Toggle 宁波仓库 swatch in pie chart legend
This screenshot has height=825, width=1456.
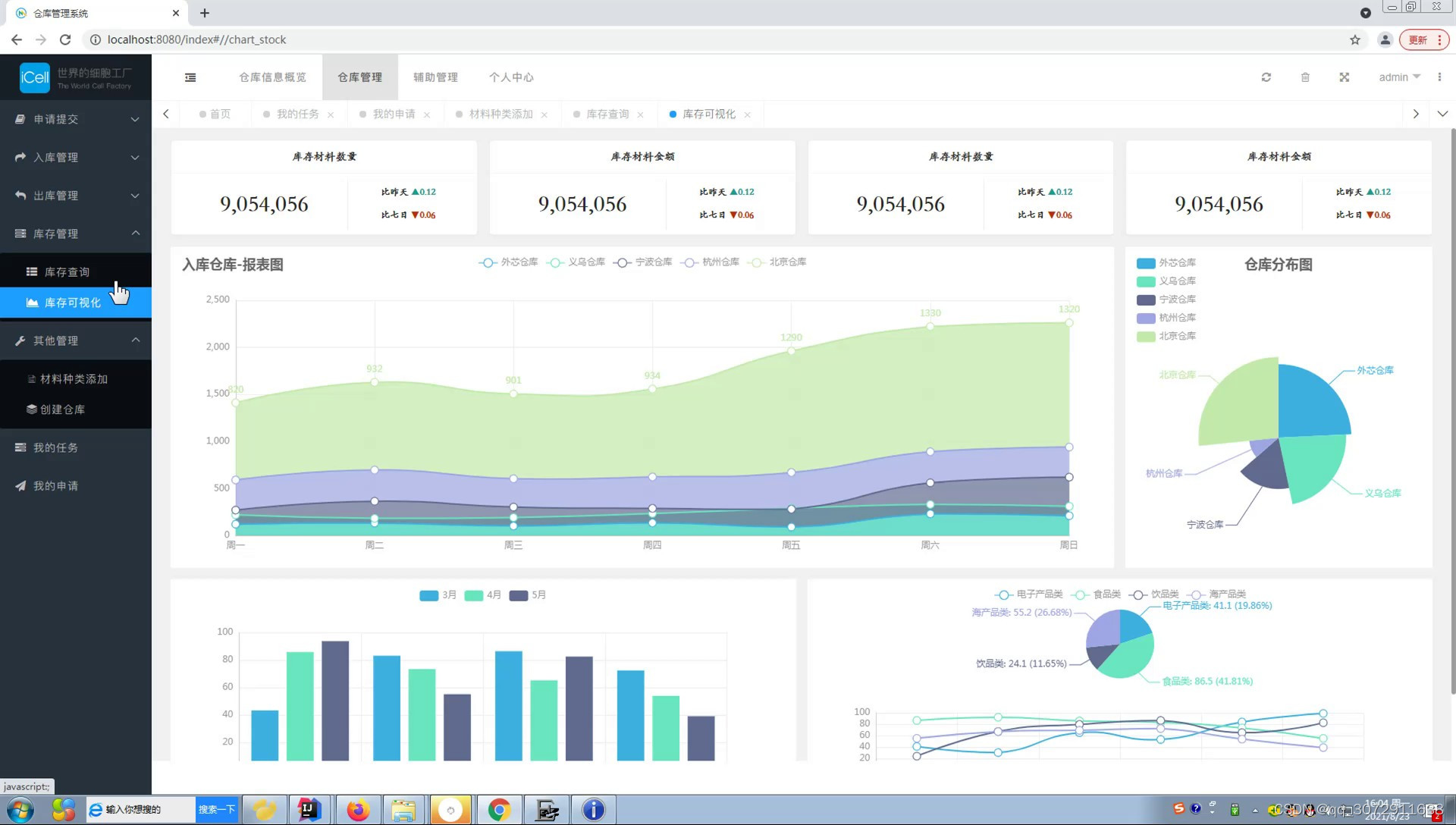(1146, 300)
